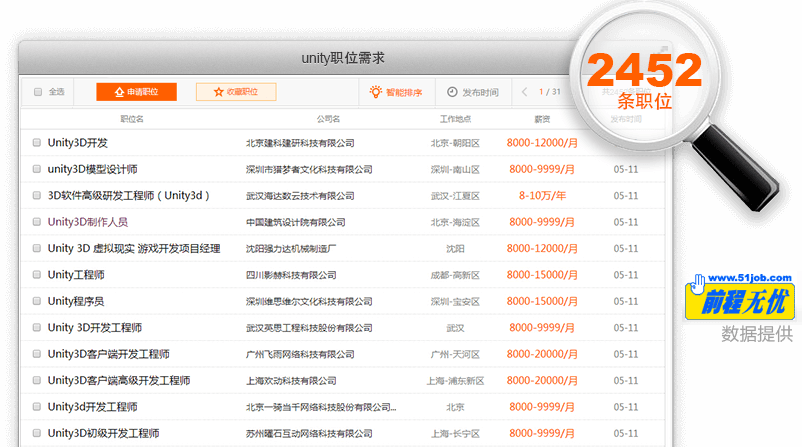The width and height of the screenshot is (802, 447).
Task: Click the 申请职位 apply button
Action: 137,92
